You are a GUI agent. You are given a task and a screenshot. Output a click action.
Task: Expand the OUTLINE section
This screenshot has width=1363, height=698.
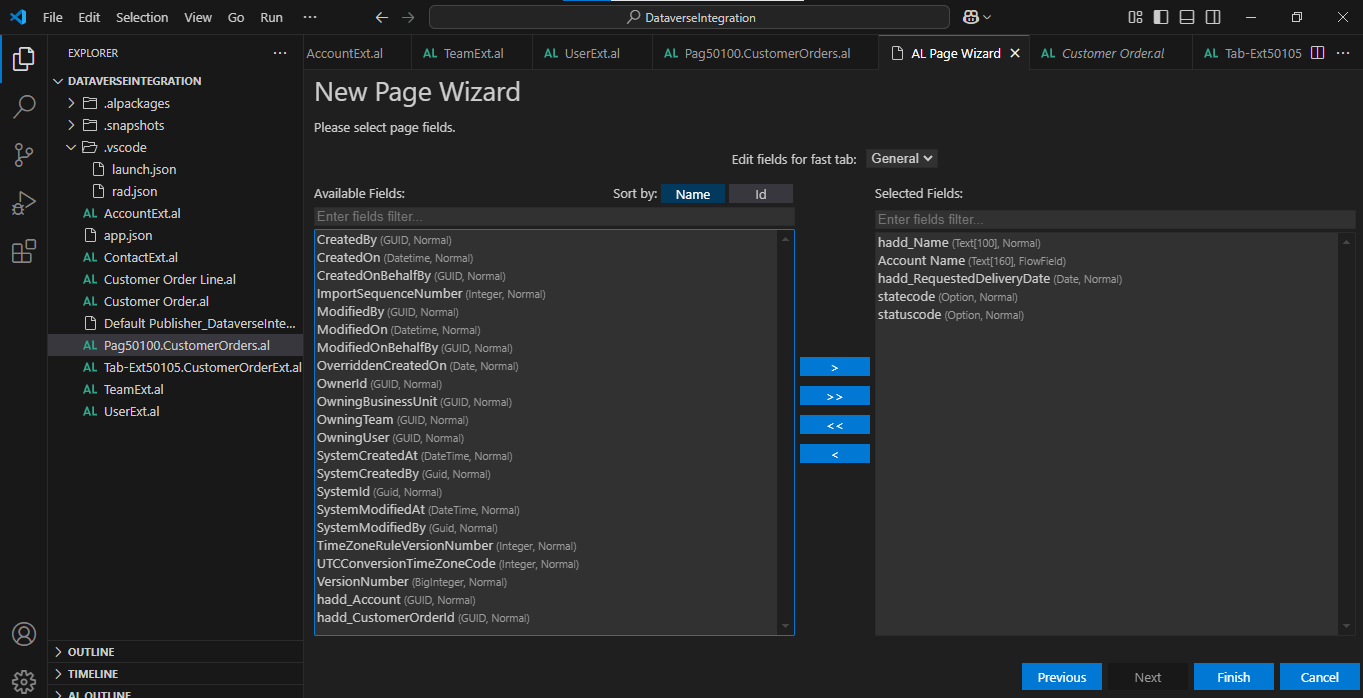point(91,652)
